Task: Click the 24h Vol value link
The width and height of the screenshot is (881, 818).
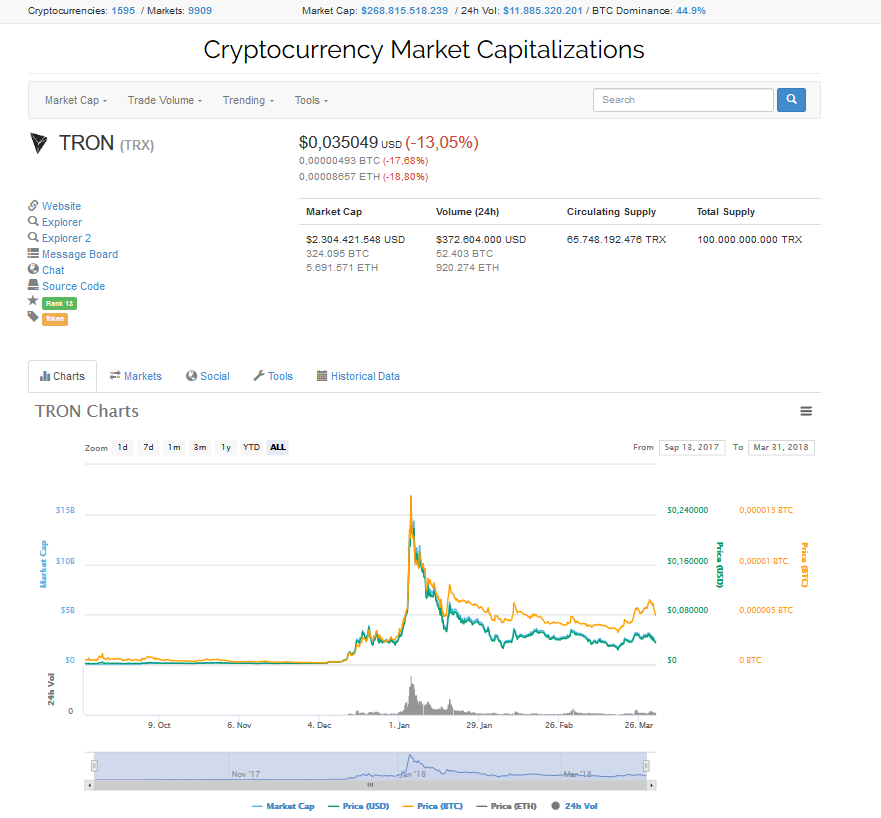Action: click(x=543, y=11)
